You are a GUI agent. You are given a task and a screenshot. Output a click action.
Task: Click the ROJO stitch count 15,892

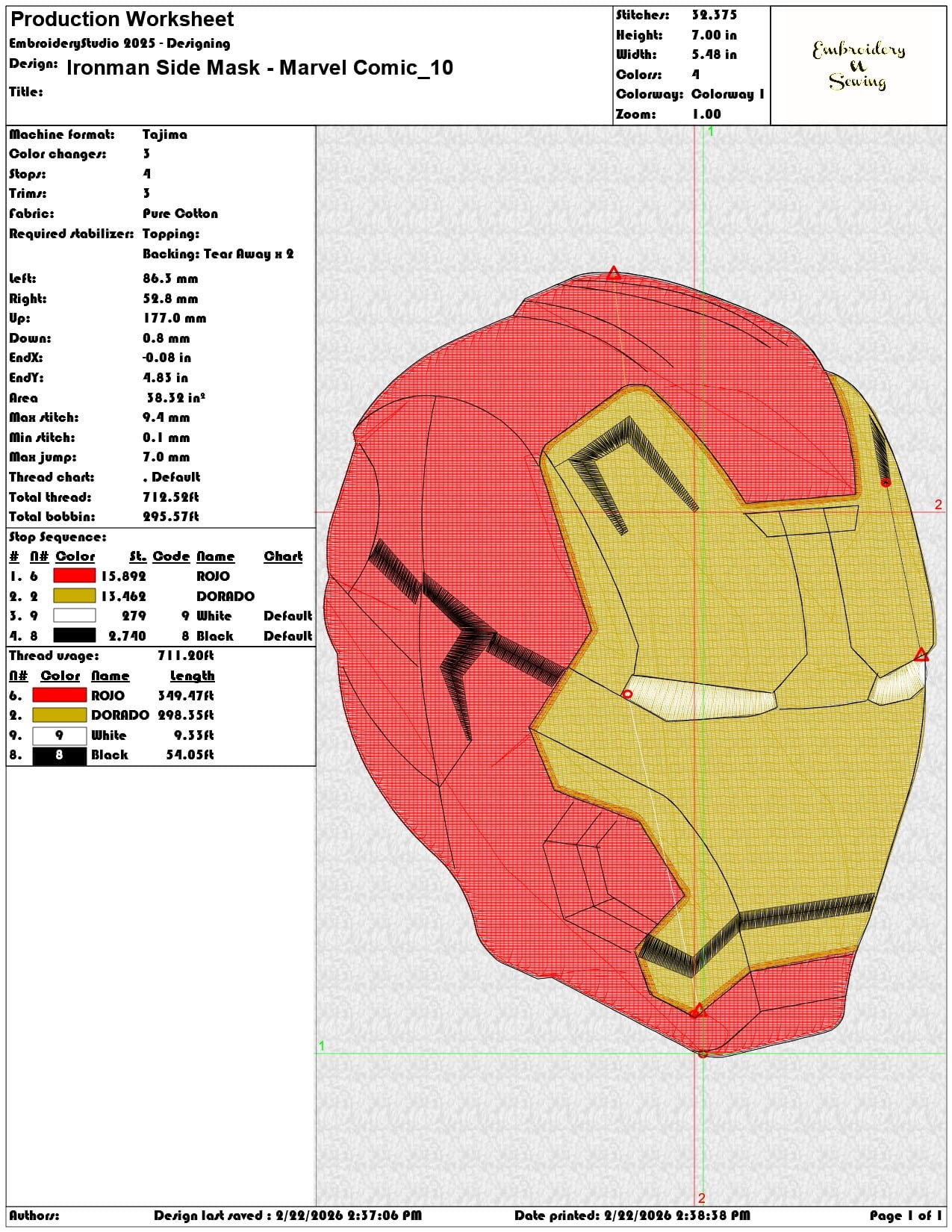123,576
